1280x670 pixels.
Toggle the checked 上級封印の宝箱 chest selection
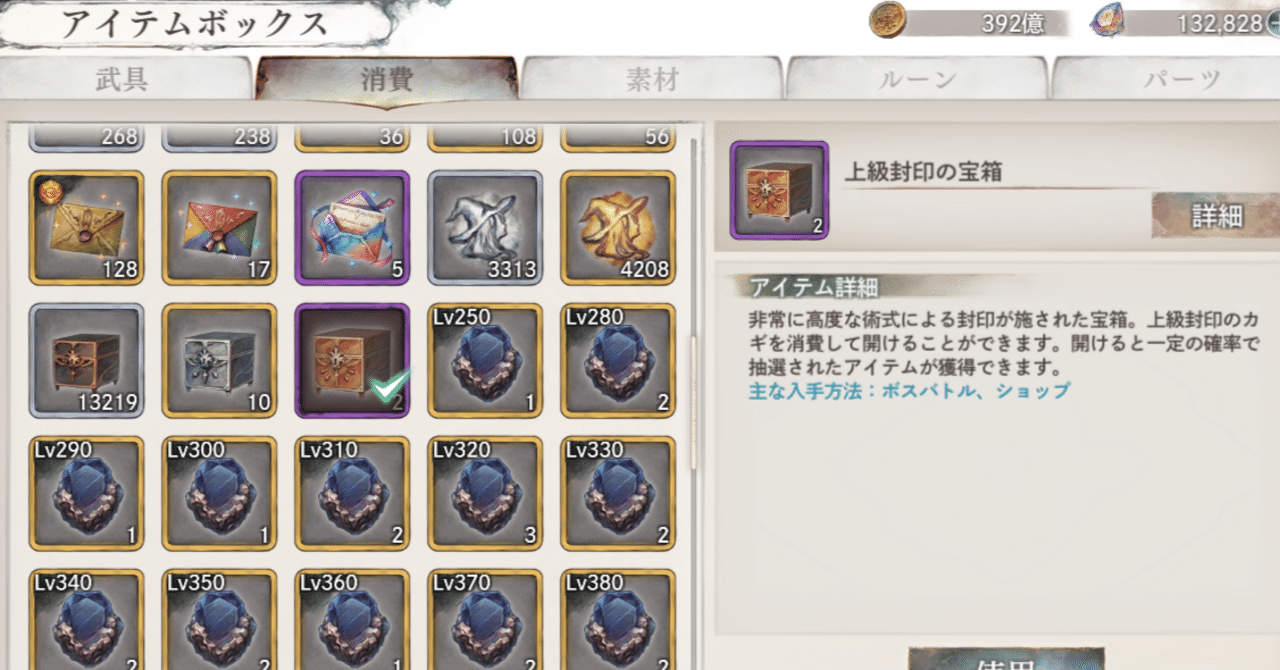point(352,361)
